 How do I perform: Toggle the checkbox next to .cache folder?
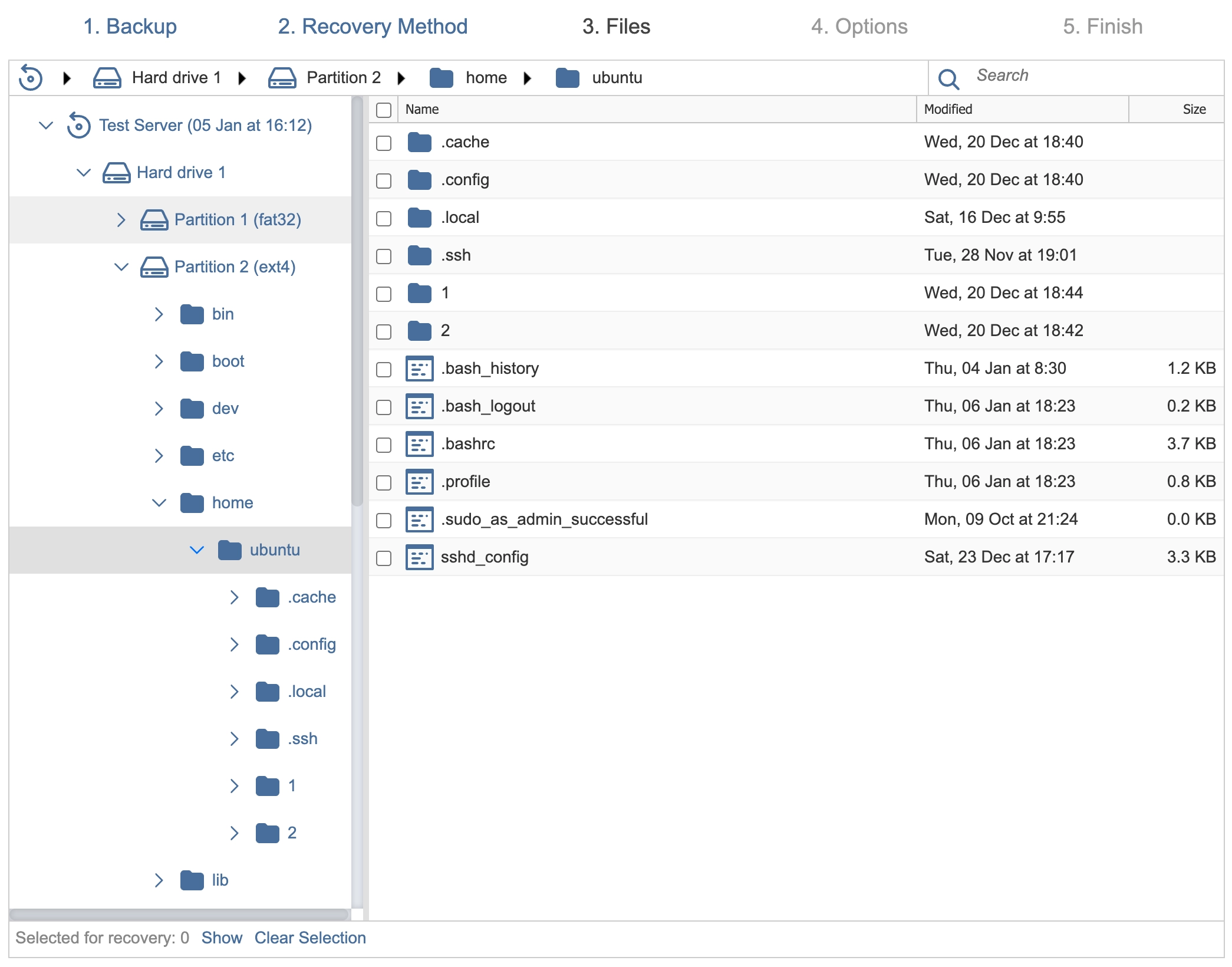[x=384, y=142]
